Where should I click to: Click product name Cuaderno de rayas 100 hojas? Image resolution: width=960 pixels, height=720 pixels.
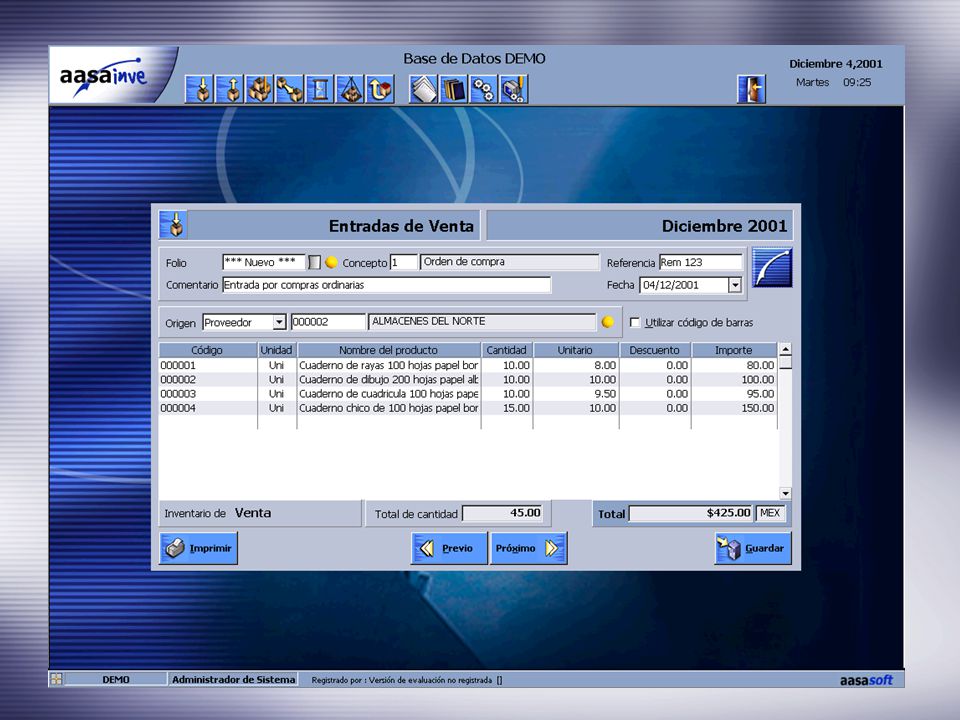coord(389,365)
